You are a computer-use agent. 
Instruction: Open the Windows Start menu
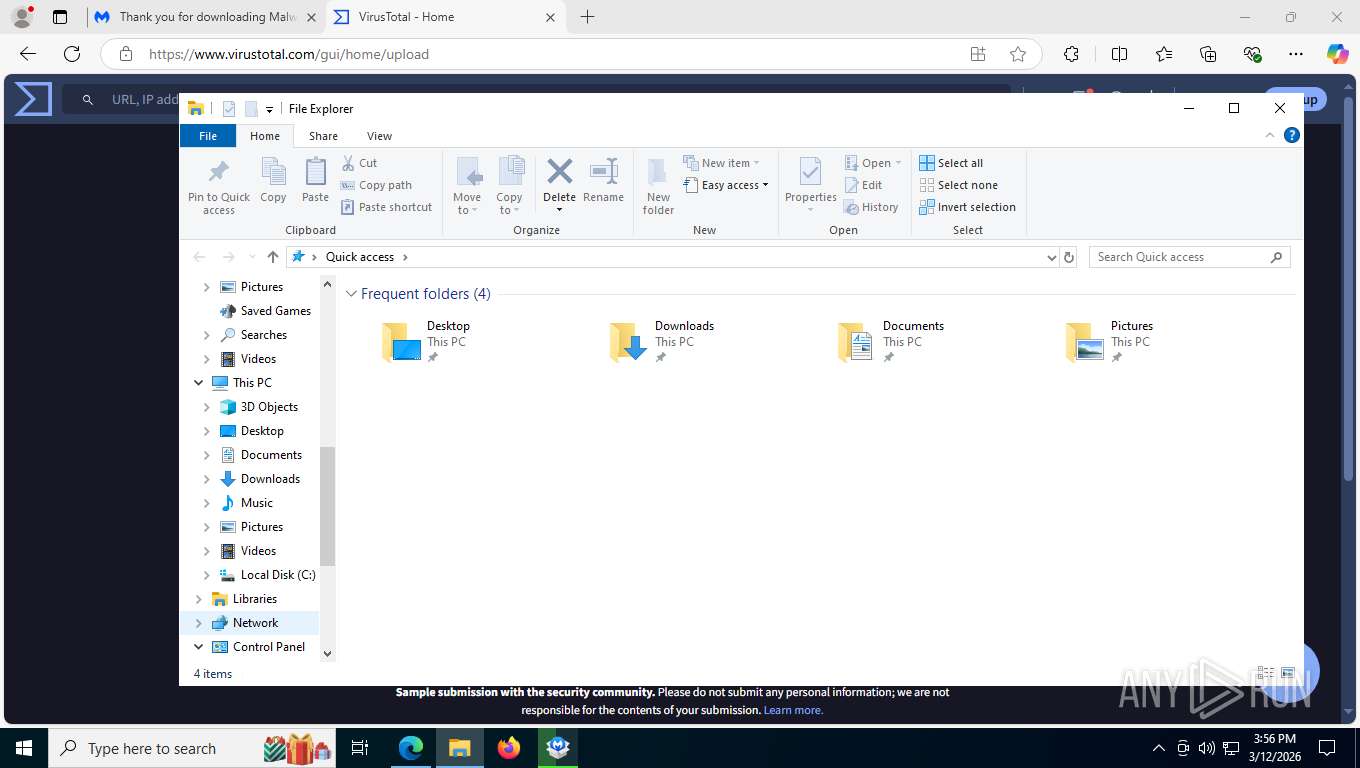(23, 748)
